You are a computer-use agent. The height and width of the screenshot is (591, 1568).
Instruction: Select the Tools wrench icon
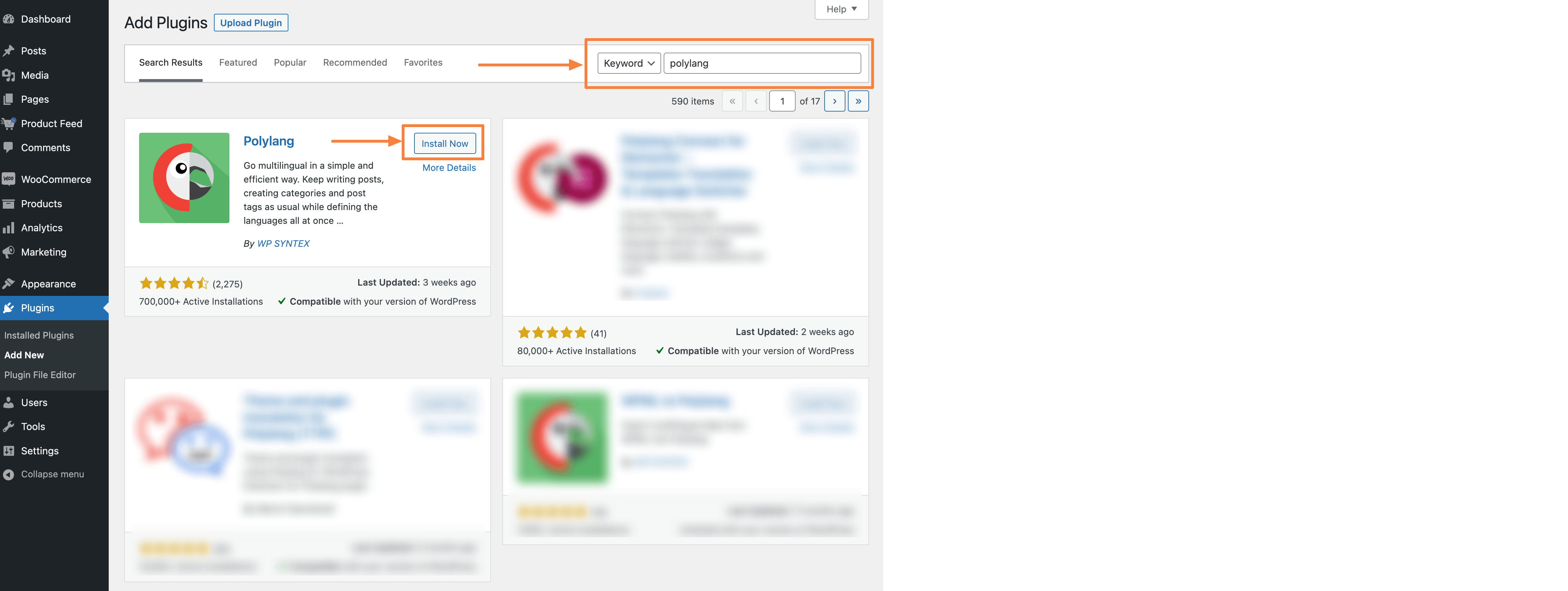point(8,427)
